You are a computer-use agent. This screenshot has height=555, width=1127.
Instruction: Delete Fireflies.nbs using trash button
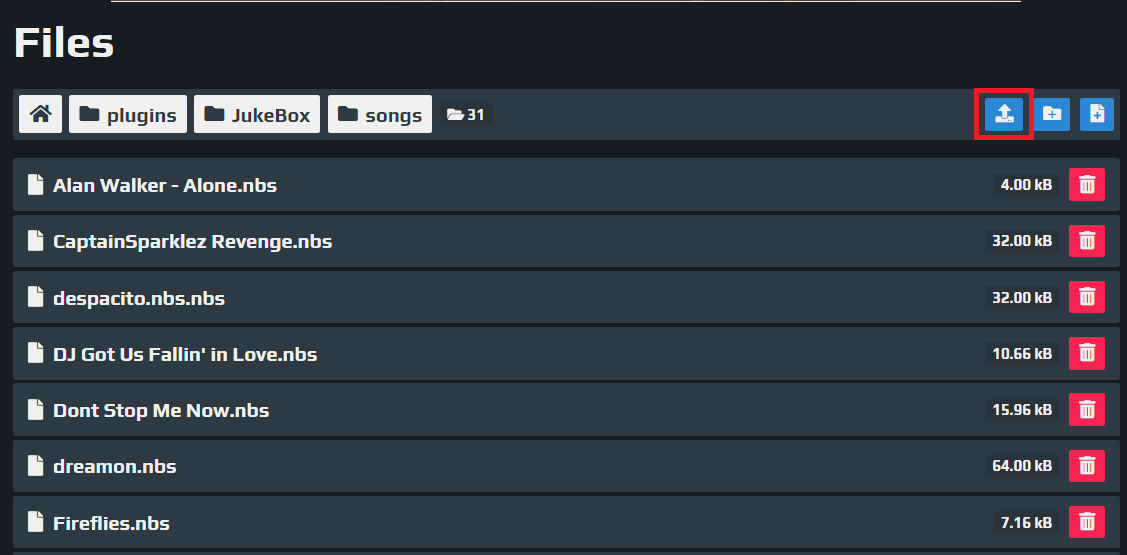[1087, 522]
